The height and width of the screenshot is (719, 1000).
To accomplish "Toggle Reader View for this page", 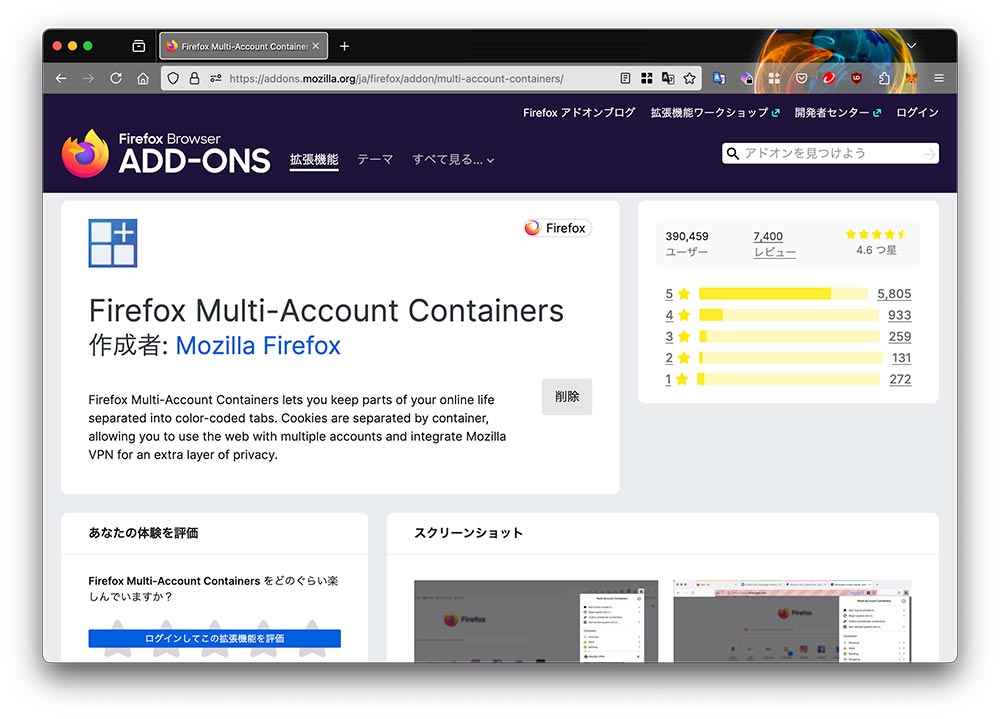I will (x=625, y=78).
